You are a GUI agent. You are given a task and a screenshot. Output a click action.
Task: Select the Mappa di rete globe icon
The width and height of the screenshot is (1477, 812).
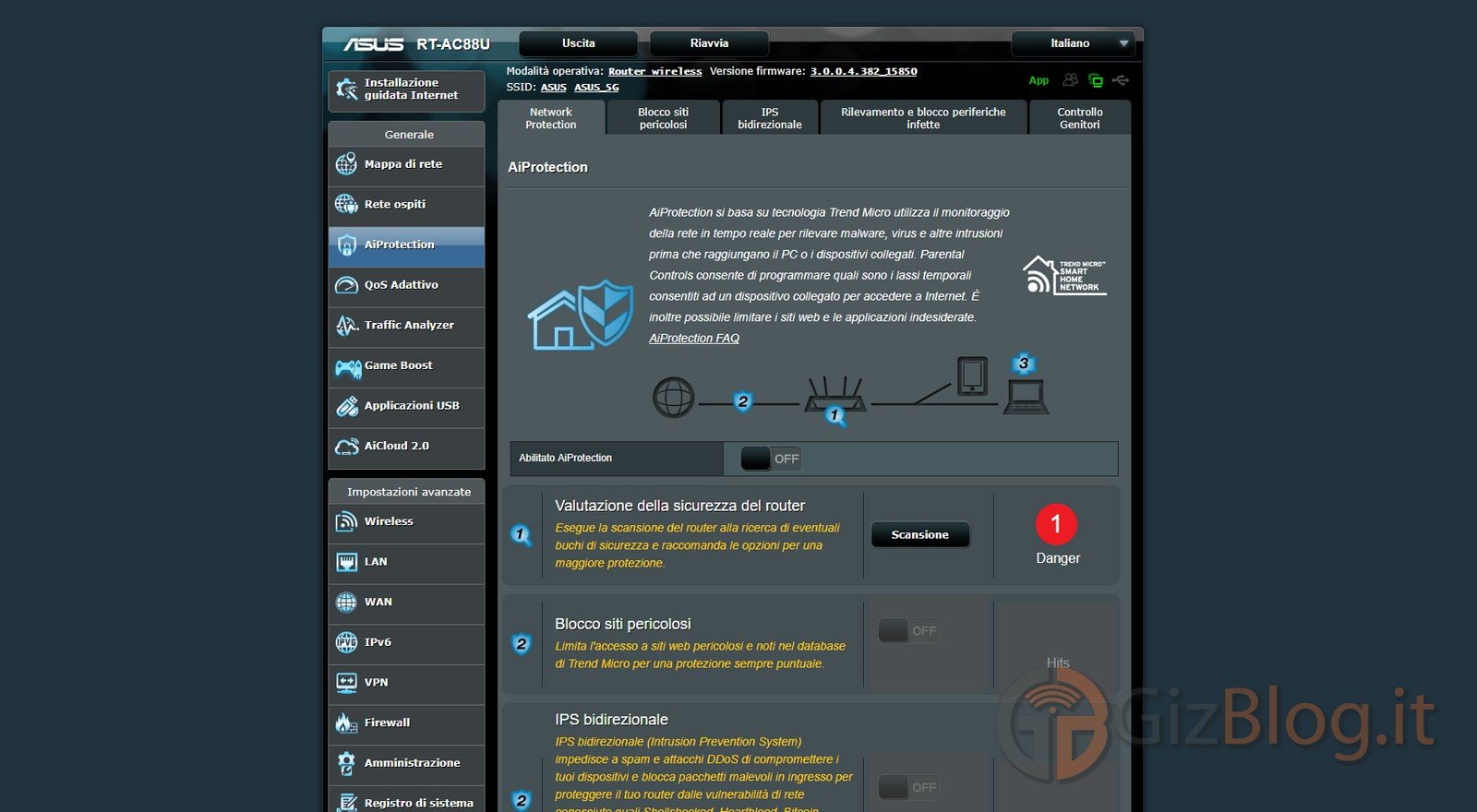pyautogui.click(x=346, y=164)
